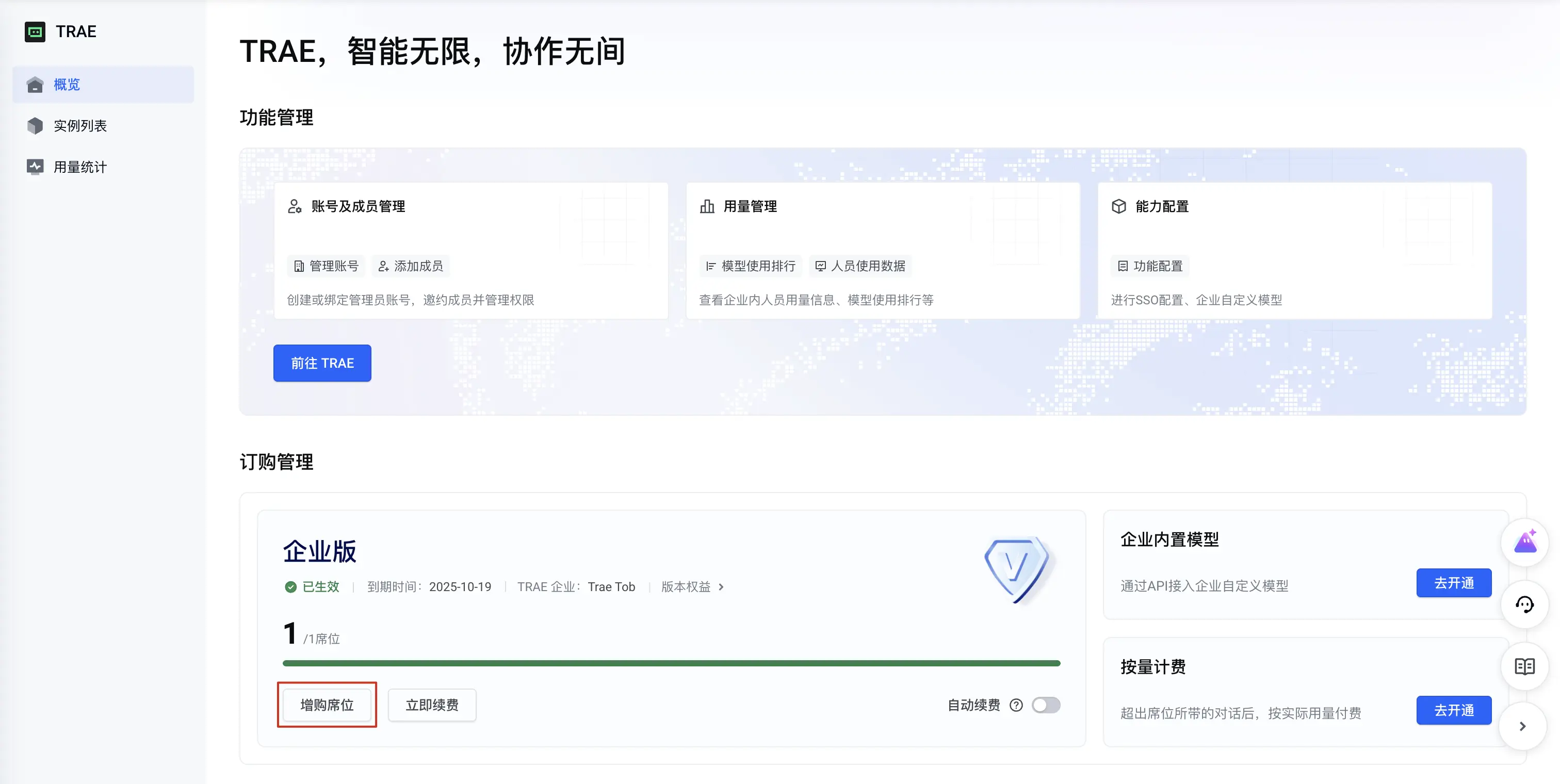Collapse floating panel with right chevron
1560x784 pixels.
(x=1522, y=726)
